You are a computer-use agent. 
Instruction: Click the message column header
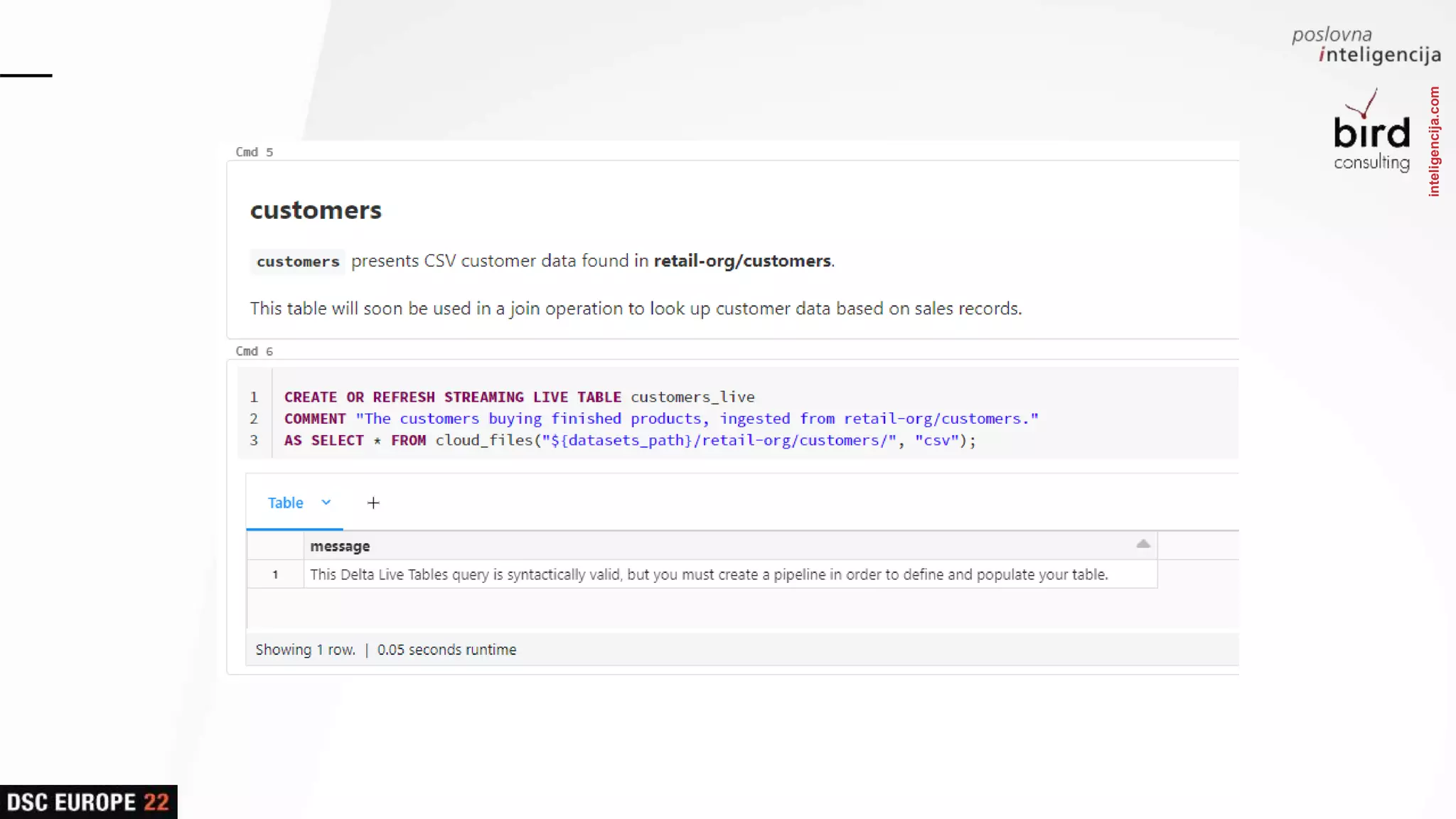[x=340, y=546]
